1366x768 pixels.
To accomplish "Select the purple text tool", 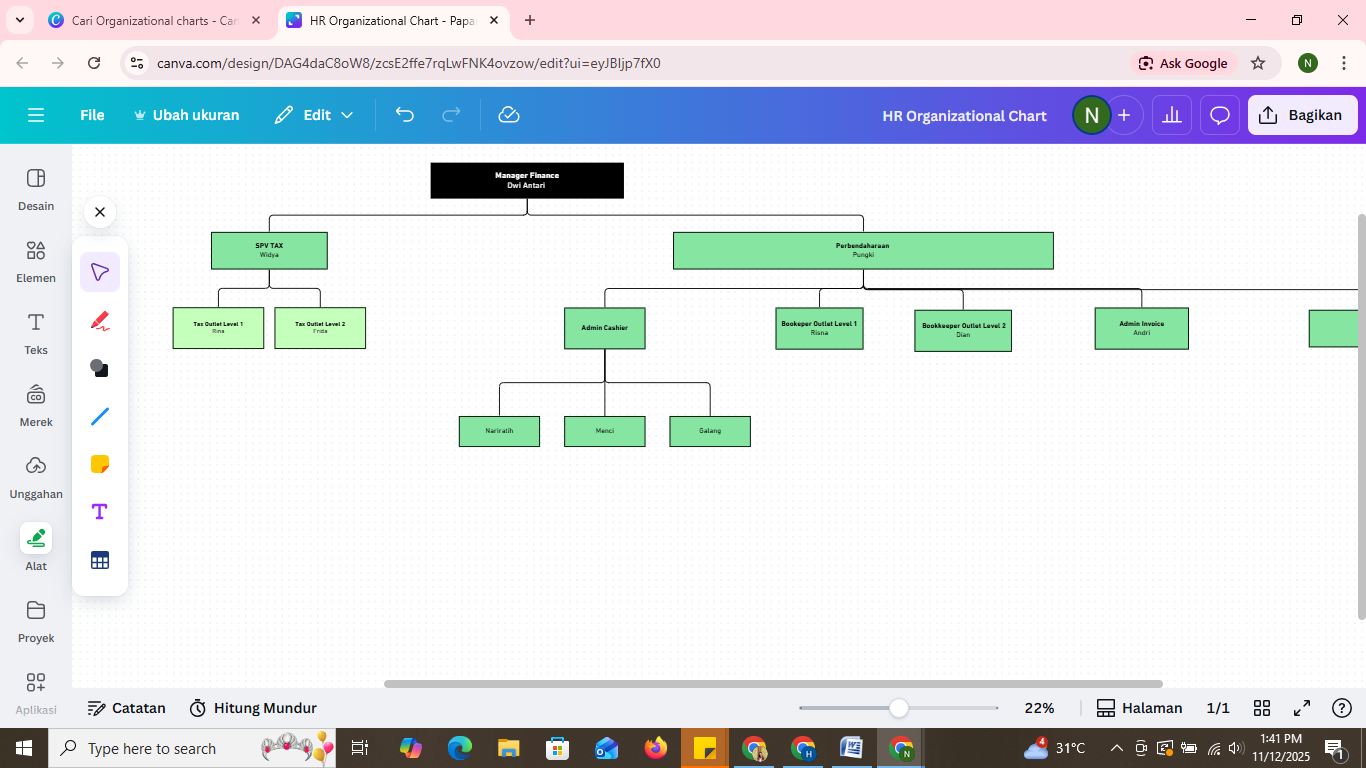I will [100, 512].
